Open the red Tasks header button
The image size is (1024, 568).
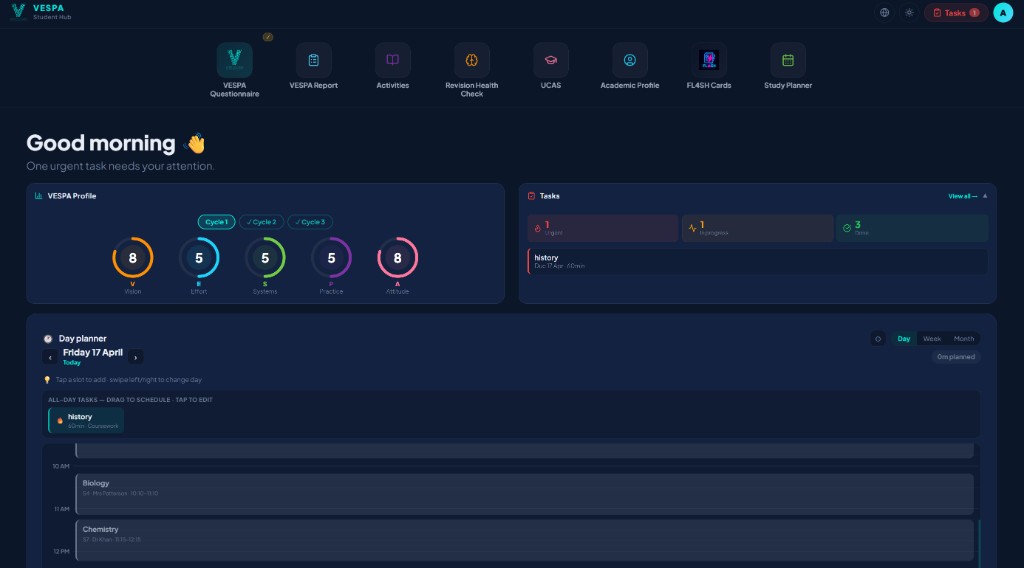[955, 12]
